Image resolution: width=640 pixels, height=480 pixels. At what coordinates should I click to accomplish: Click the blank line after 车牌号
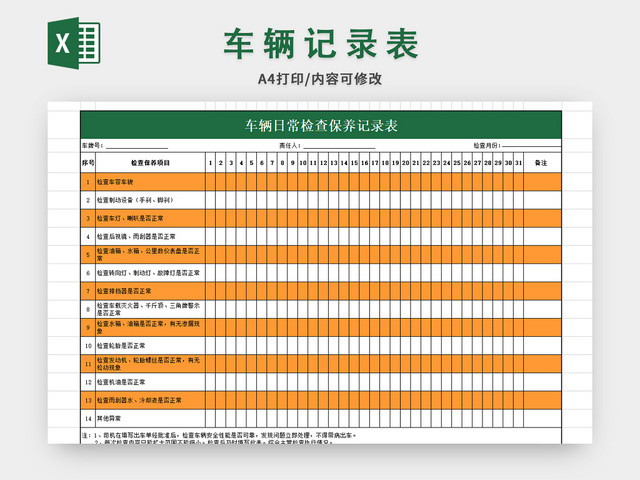[x=137, y=147]
